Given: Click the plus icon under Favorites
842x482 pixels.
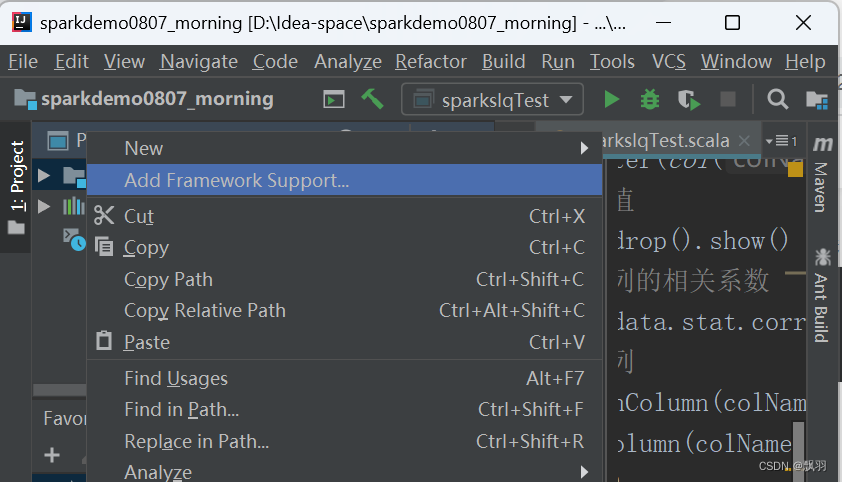Looking at the screenshot, I should [52, 455].
